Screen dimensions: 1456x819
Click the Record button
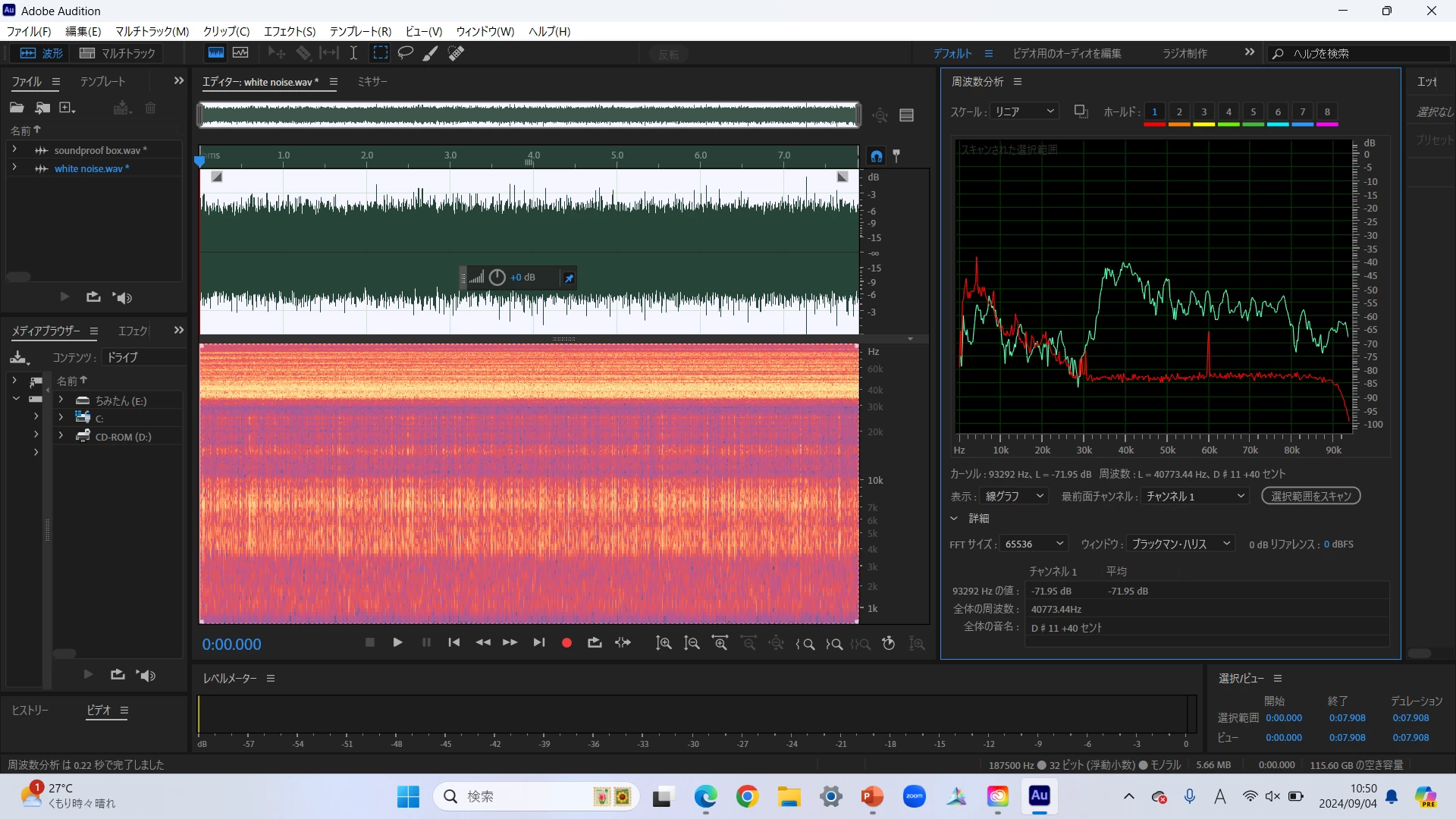(x=566, y=643)
